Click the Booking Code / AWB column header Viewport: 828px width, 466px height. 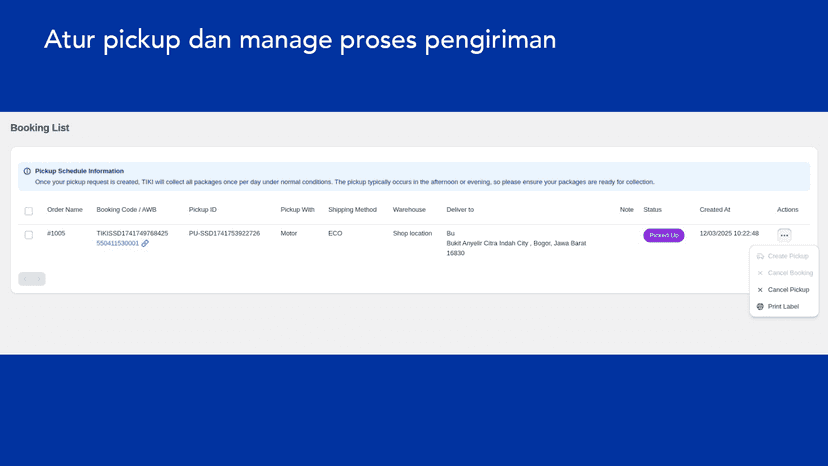(x=126, y=210)
